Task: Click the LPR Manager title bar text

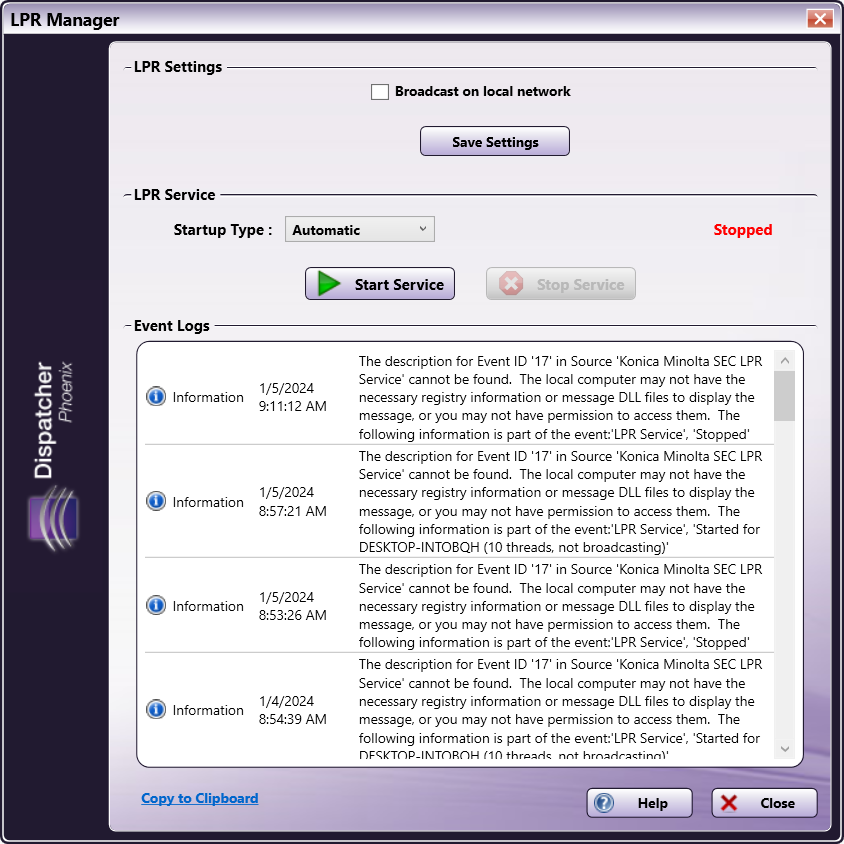Action: click(x=65, y=20)
